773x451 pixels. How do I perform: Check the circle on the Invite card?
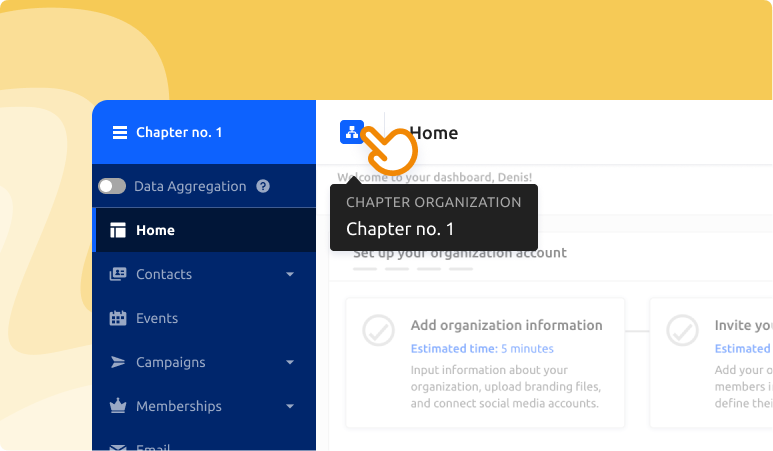tap(682, 330)
